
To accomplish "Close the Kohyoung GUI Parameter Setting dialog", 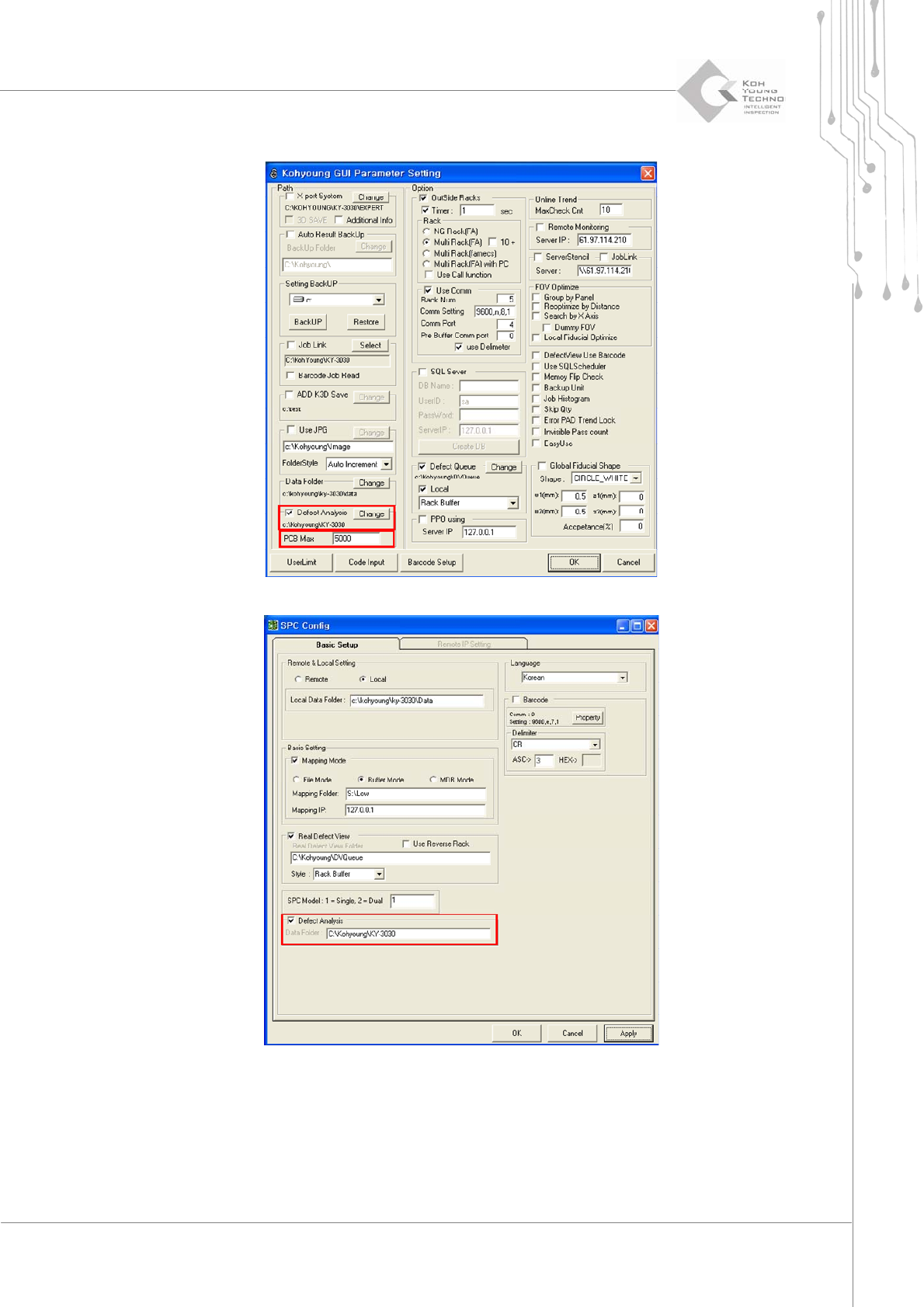I will [648, 173].
